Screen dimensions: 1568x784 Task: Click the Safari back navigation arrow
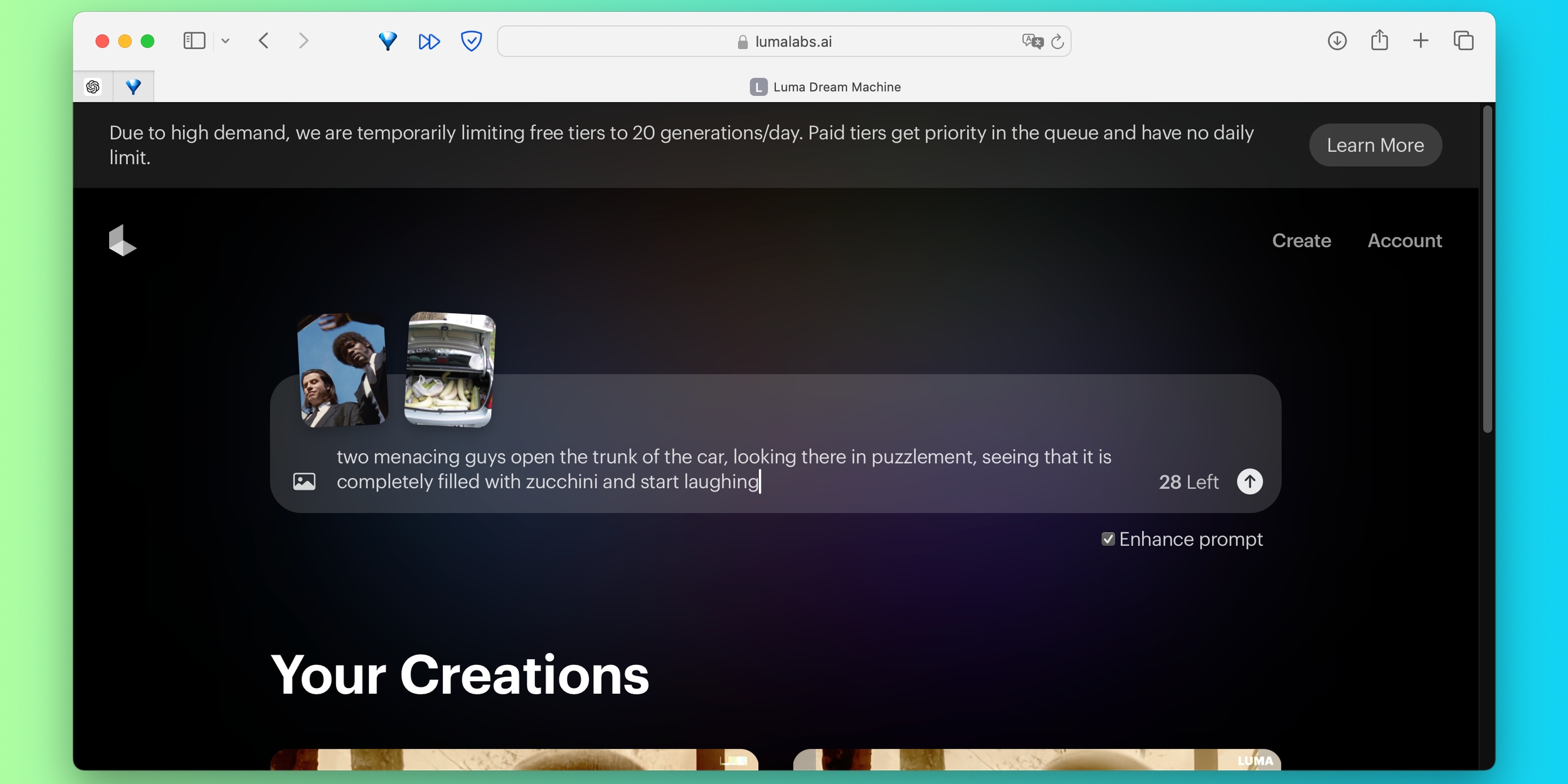[x=264, y=41]
